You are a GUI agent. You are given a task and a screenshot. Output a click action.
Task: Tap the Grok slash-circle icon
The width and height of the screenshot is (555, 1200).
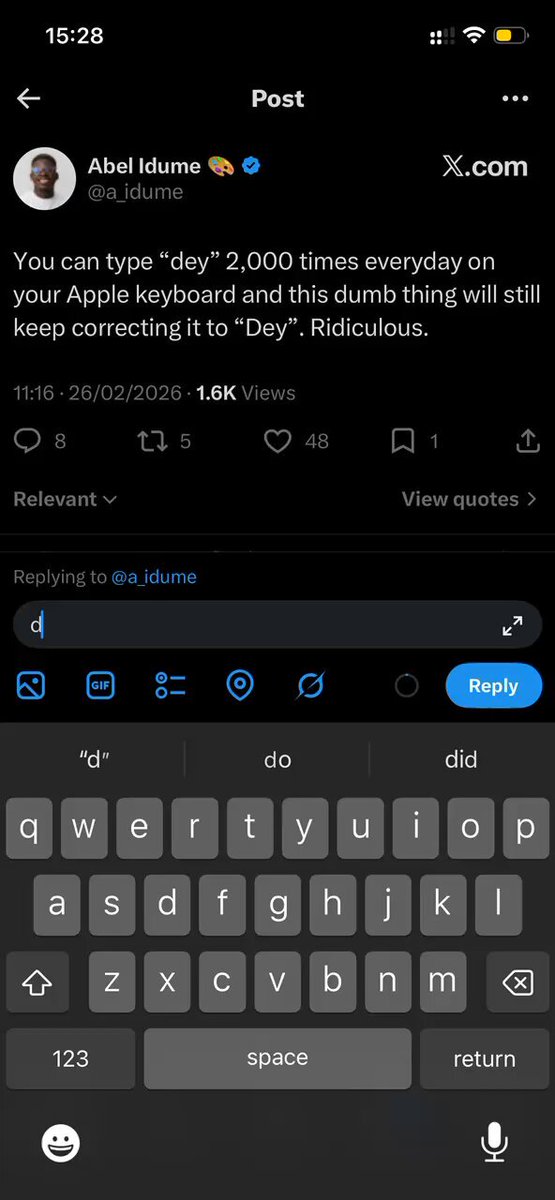311,686
